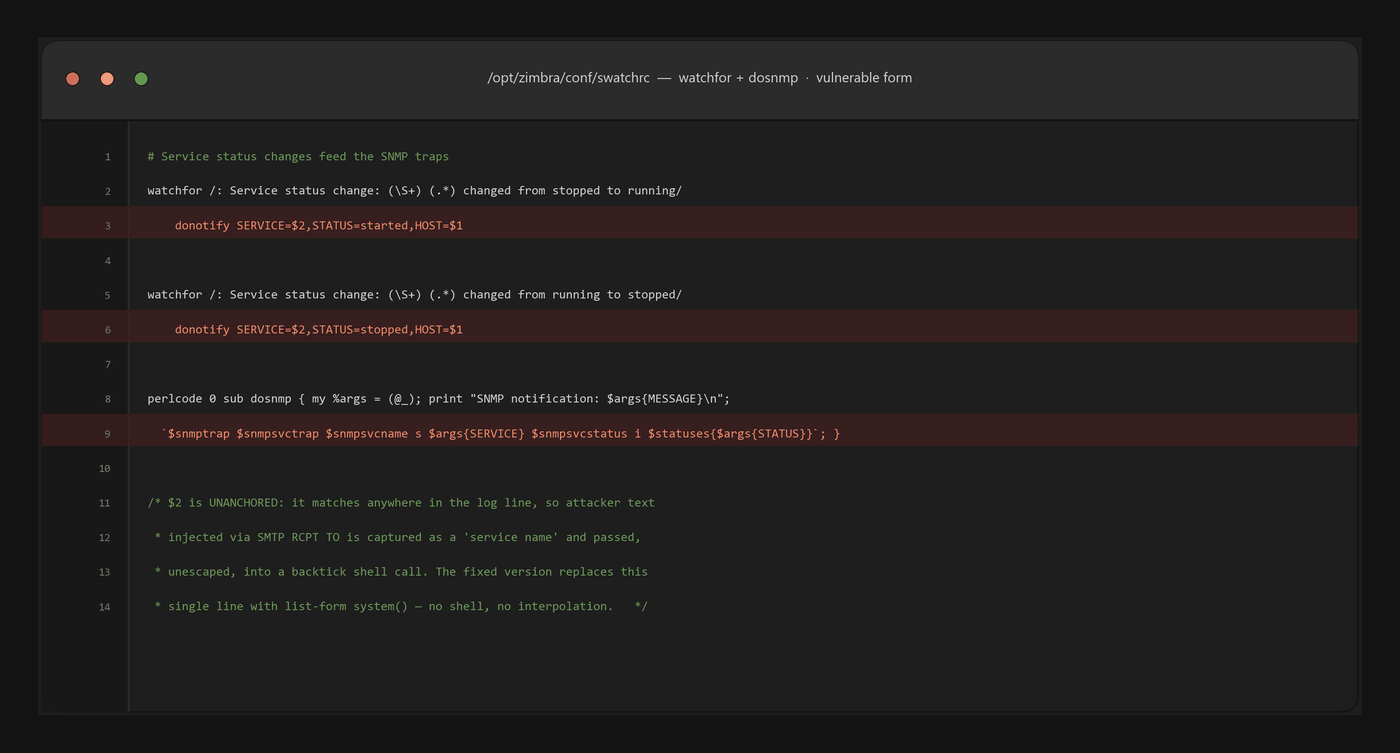Click line number 14 in gutter
Image resolution: width=1400 pixels, height=753 pixels.
(104, 607)
